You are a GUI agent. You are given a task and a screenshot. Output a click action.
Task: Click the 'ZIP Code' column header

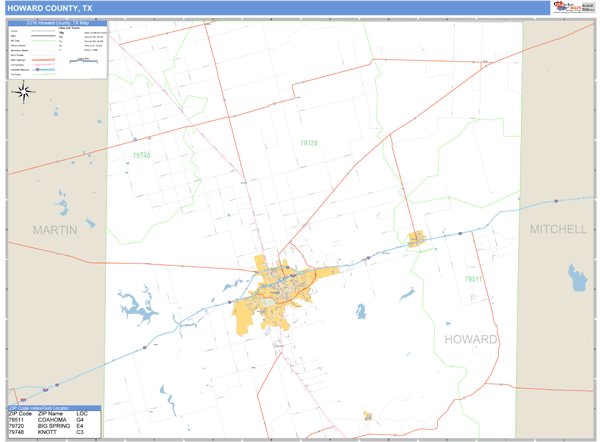click(20, 414)
